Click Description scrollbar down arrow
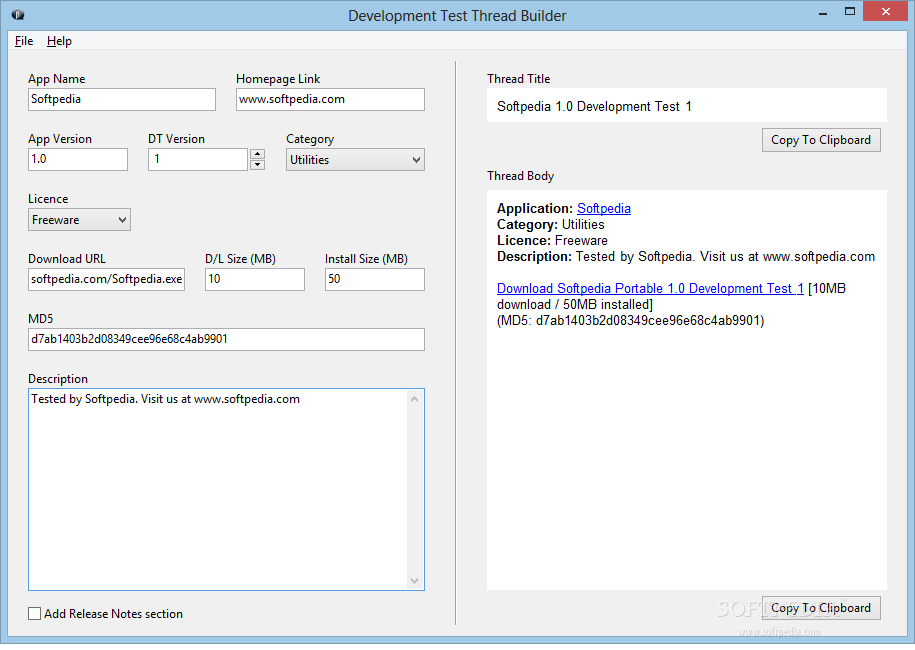The image size is (915, 650). click(x=414, y=581)
